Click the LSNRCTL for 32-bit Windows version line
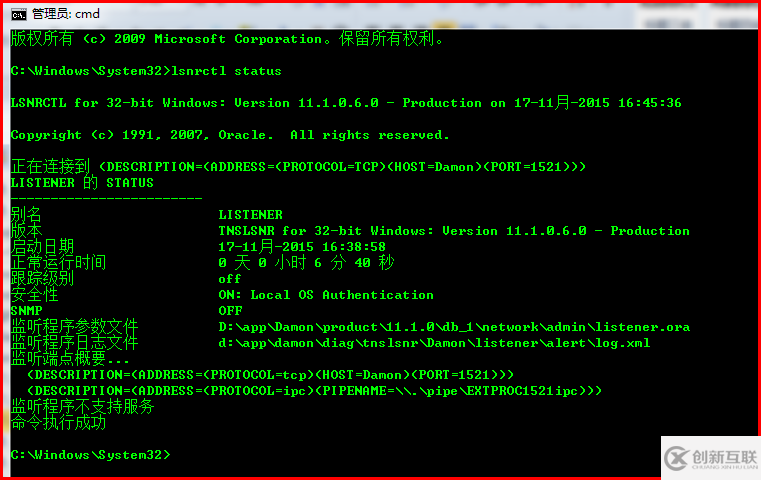 click(346, 103)
